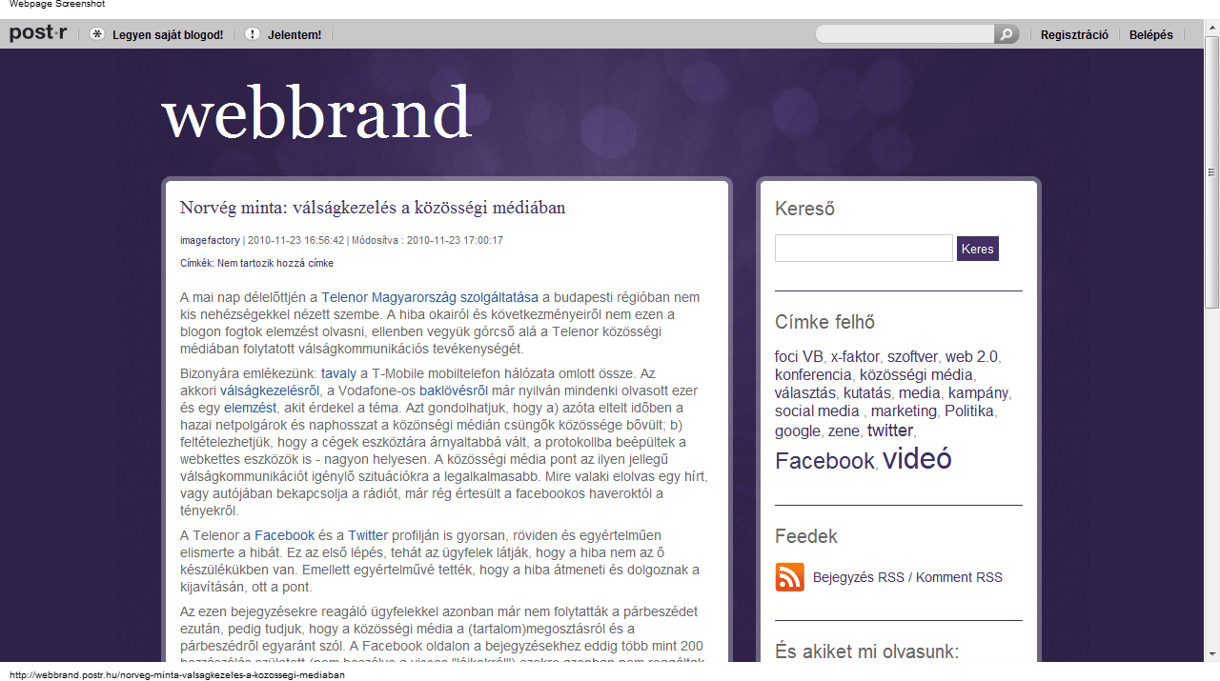Select the kutatás tag
Viewport: 1220px width, 681px height.
(866, 392)
